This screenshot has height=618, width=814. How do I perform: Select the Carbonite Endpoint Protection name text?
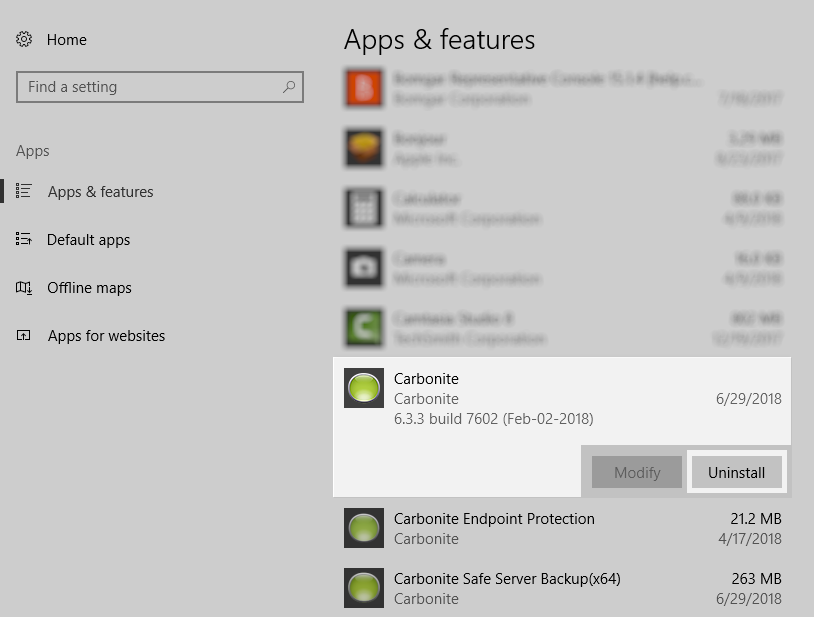[494, 519]
